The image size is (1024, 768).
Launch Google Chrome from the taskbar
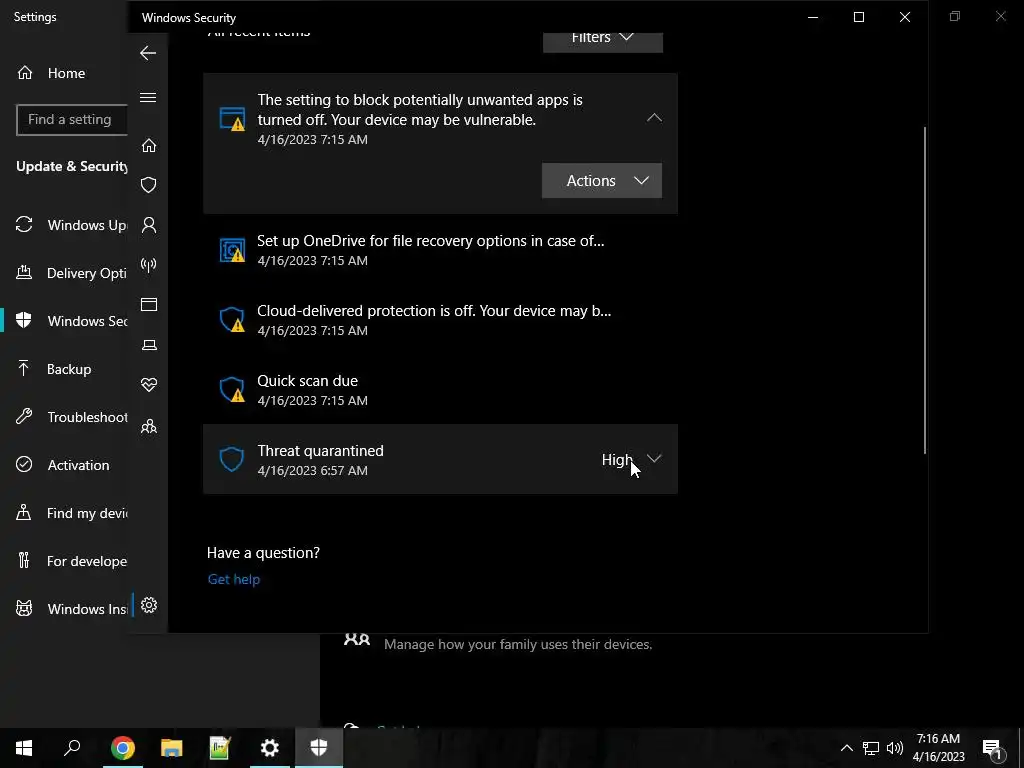[123, 748]
